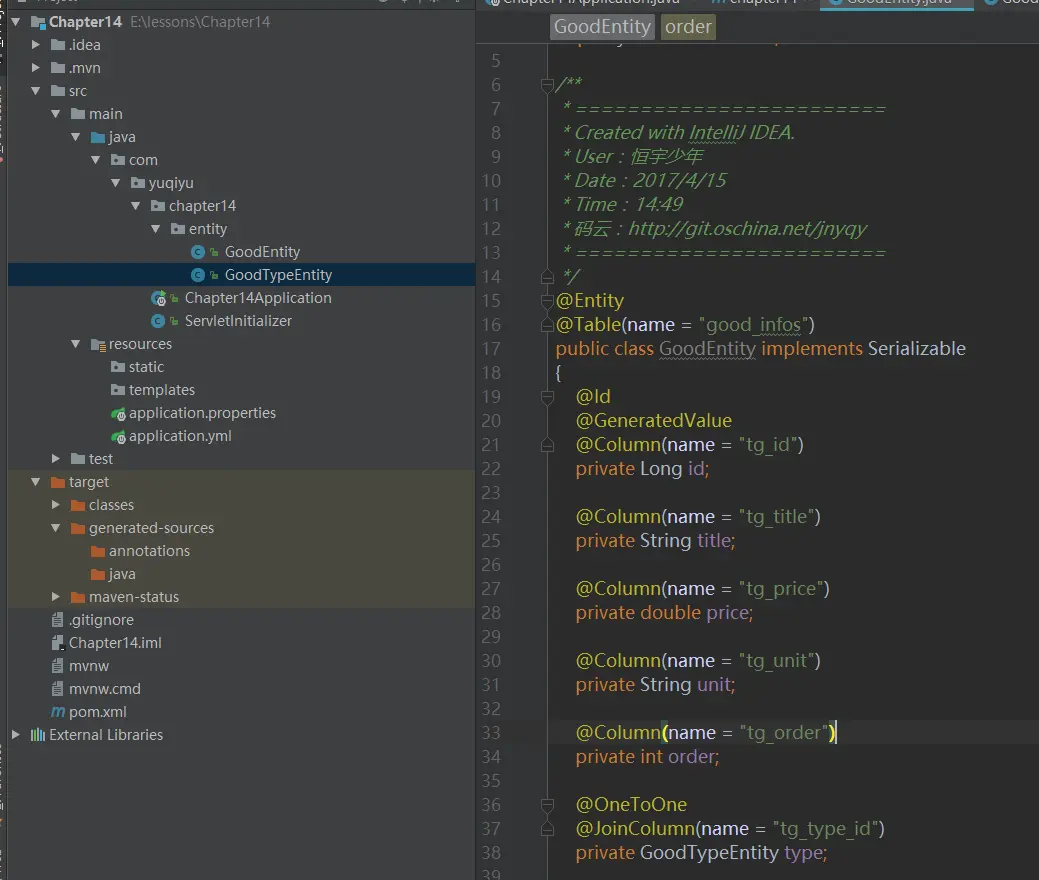Expand External Libraries arrow
Screen dimensions: 1039x880
pos(16,735)
